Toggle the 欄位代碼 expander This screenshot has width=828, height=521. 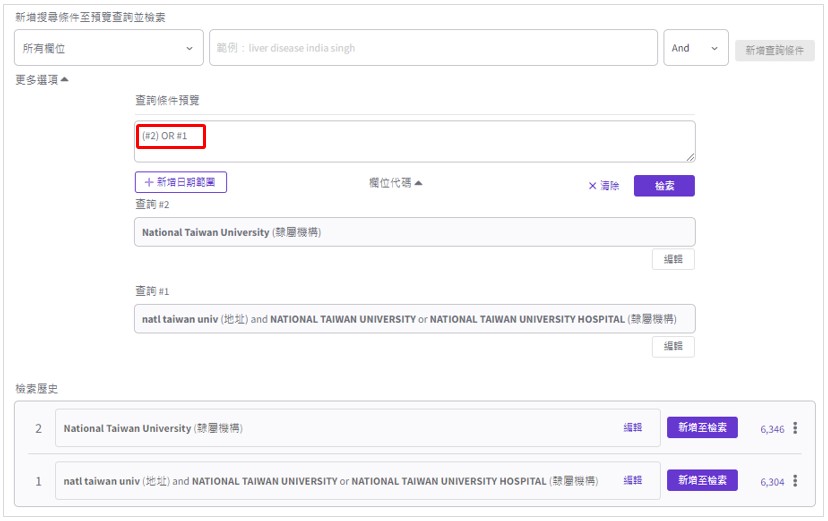396,183
